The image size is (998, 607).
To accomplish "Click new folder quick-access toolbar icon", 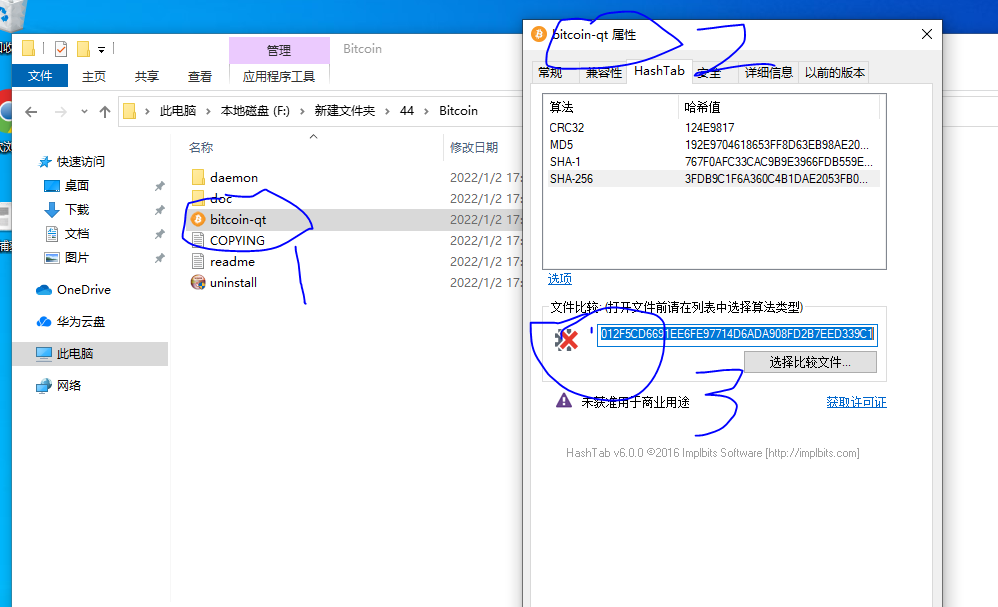I will point(83,49).
